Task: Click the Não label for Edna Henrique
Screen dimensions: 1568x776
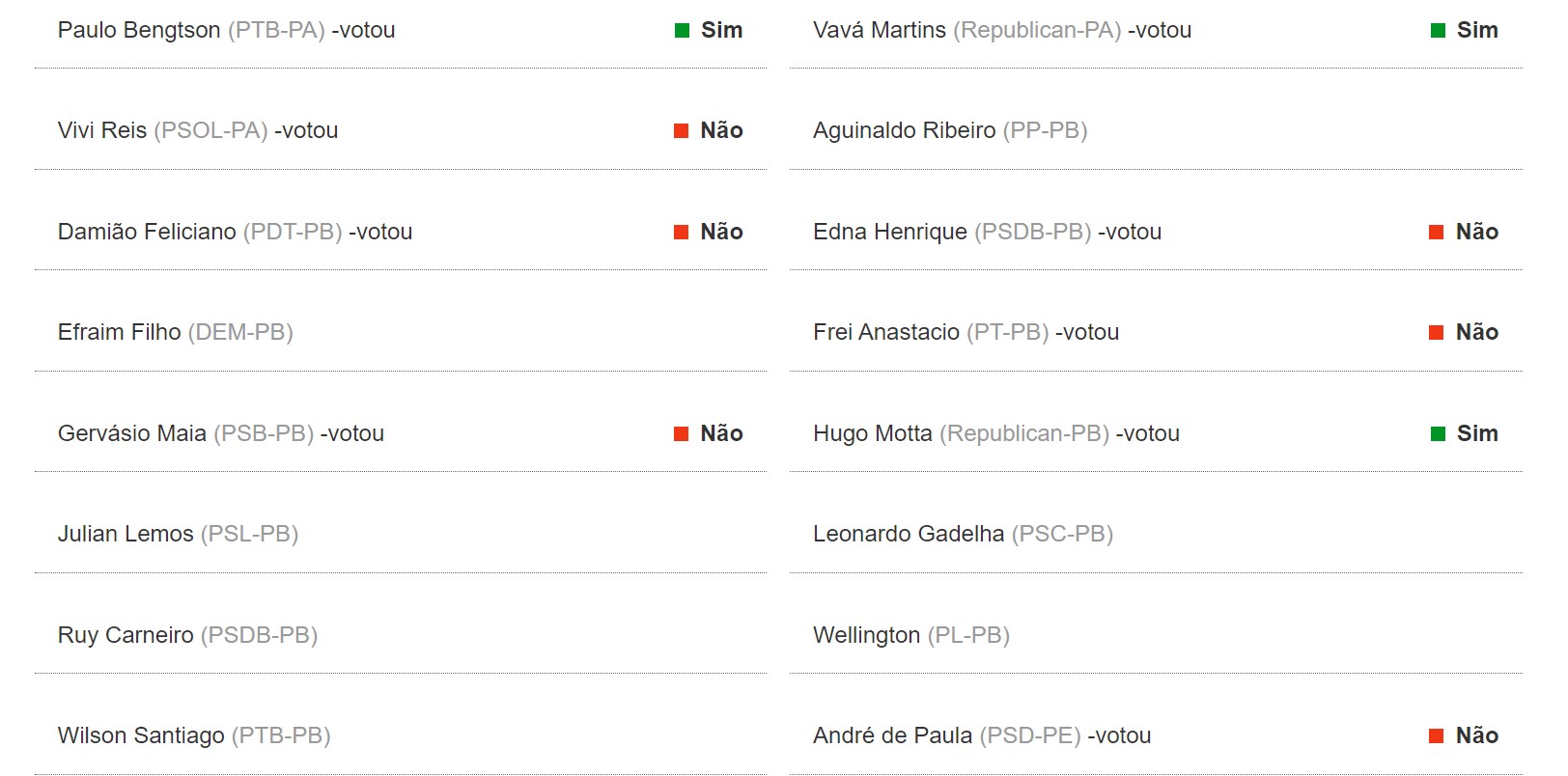Action: click(1477, 232)
